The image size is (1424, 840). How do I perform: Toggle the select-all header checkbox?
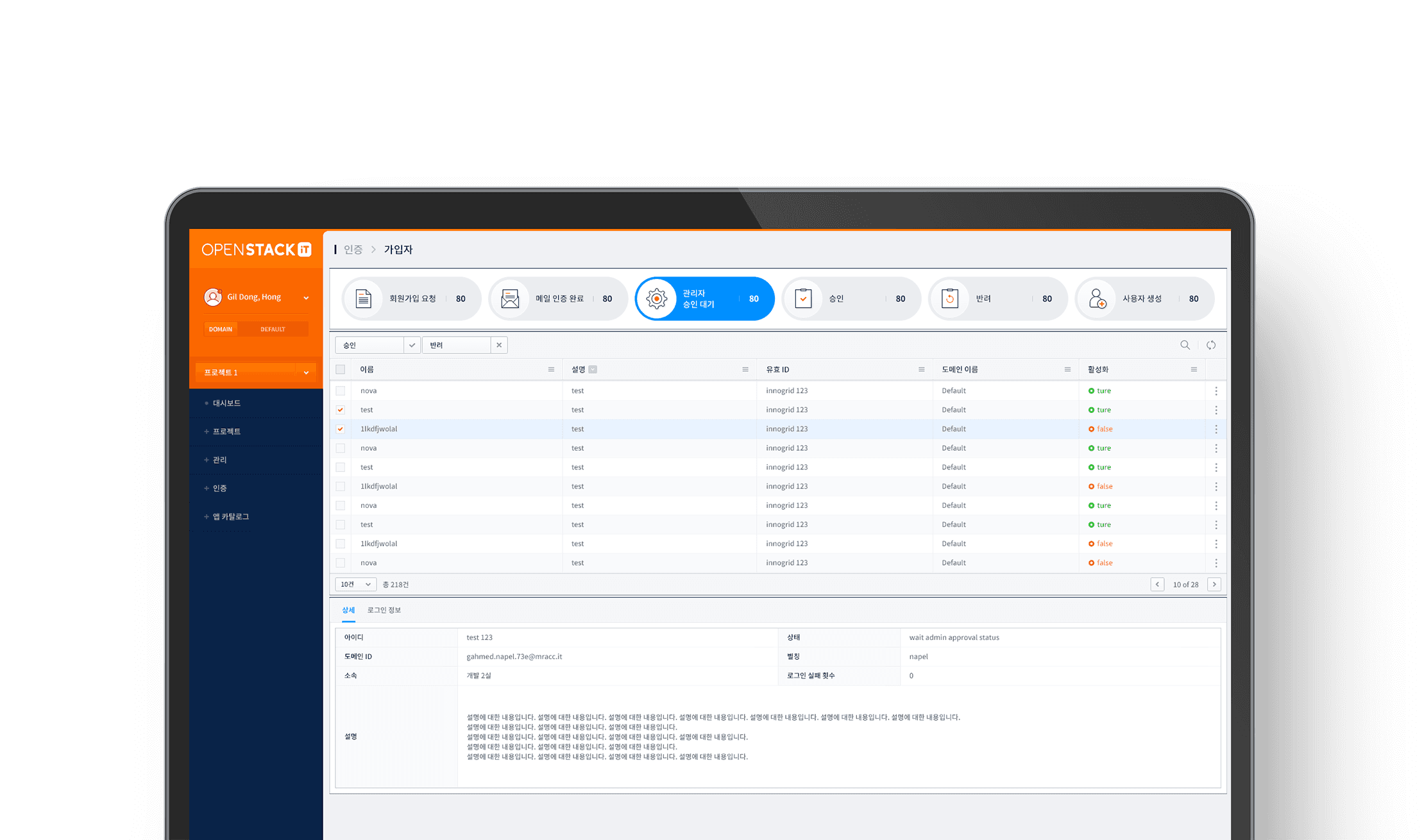(341, 369)
